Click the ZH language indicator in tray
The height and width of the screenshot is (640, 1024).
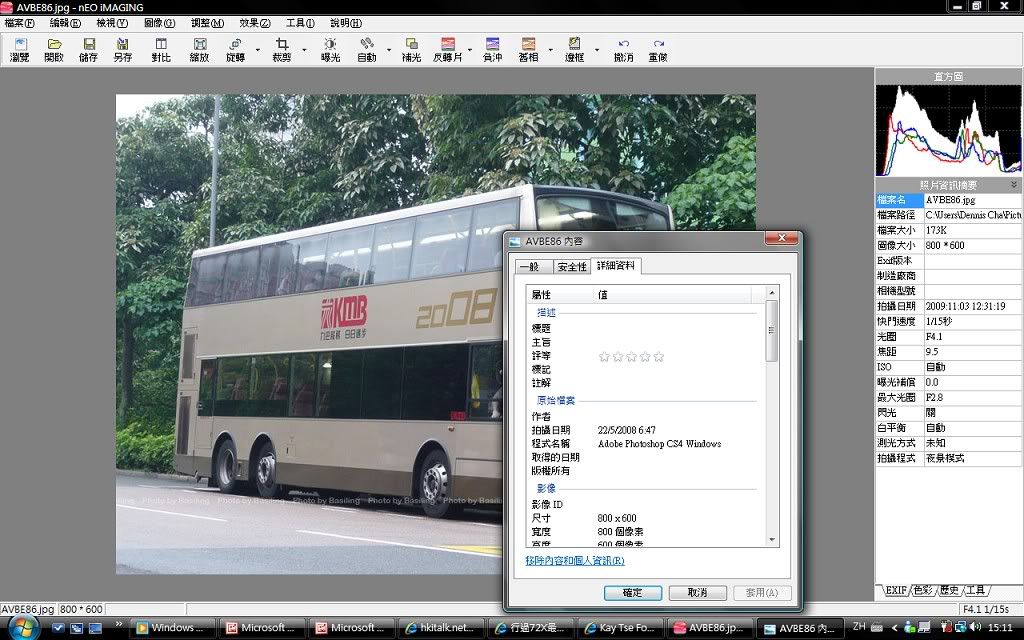tap(859, 626)
